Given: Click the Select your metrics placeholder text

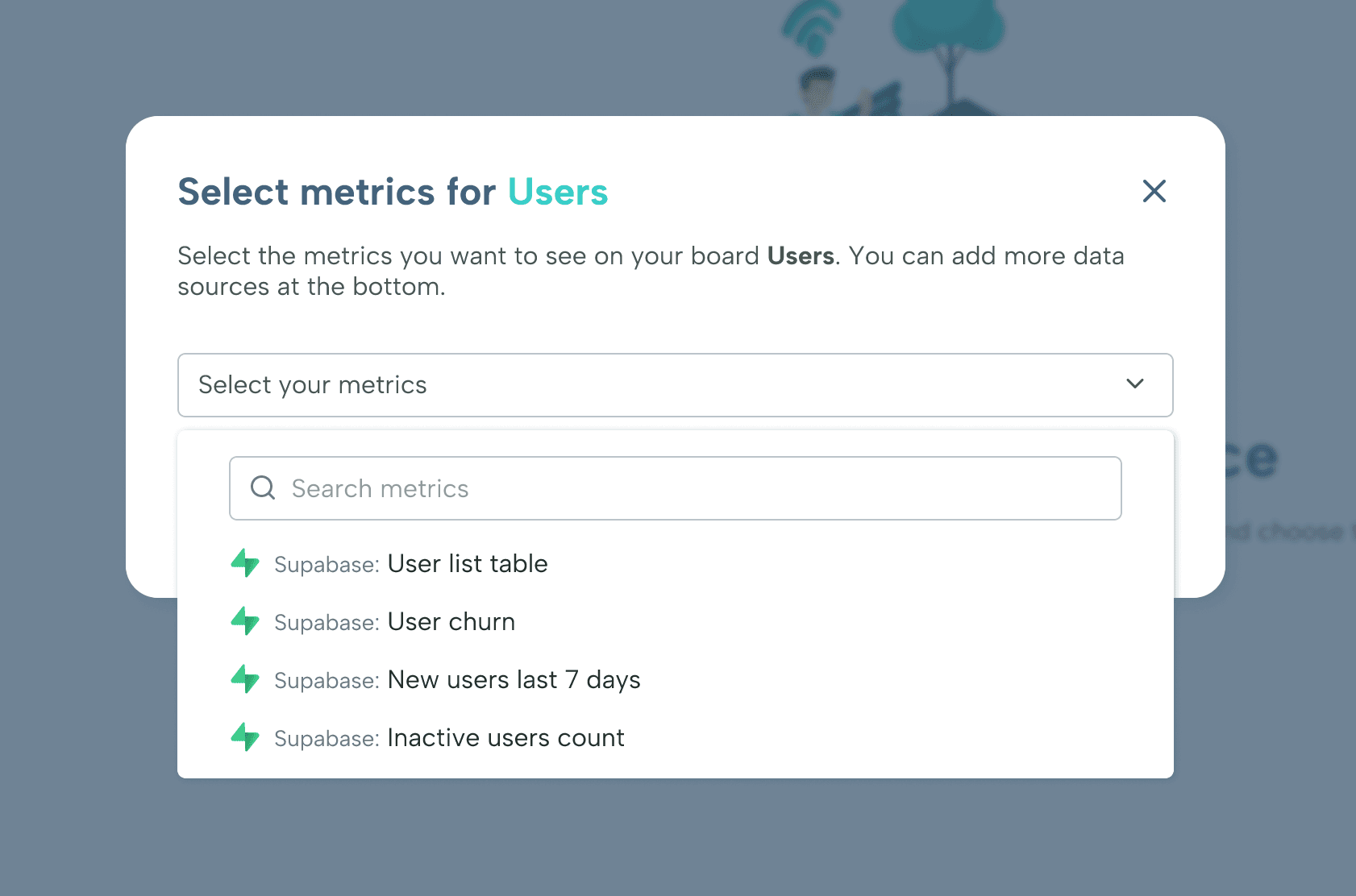Looking at the screenshot, I should (313, 385).
